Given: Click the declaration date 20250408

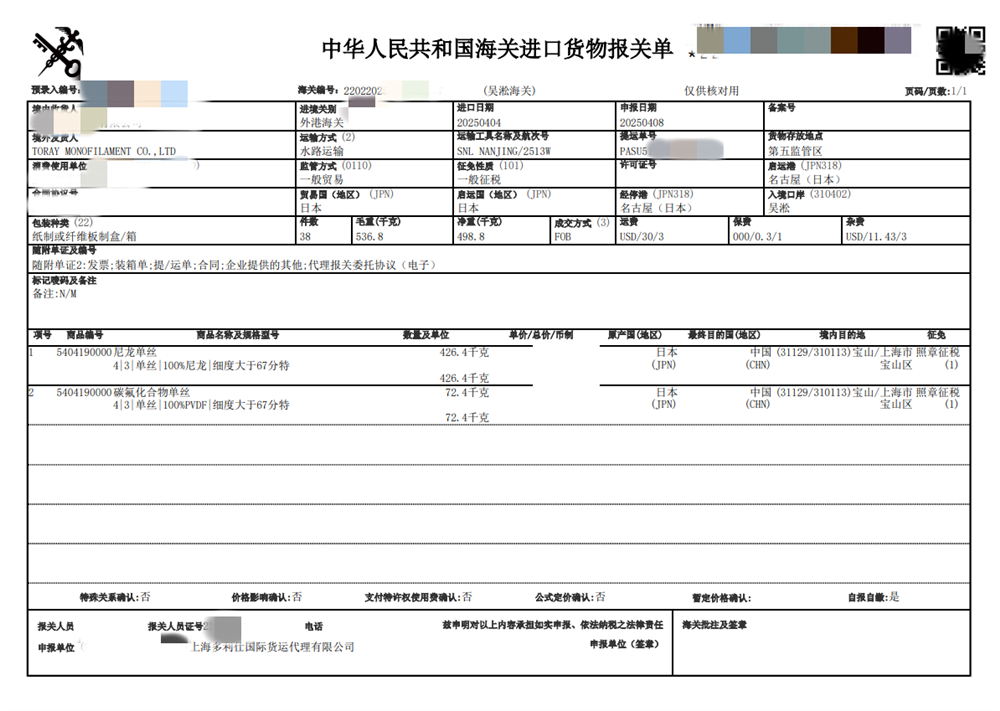Looking at the screenshot, I should [x=642, y=122].
